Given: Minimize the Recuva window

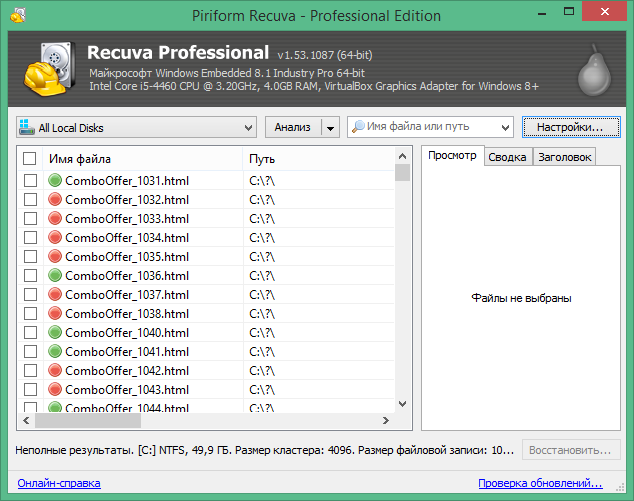Looking at the screenshot, I should pyautogui.click(x=542, y=13).
